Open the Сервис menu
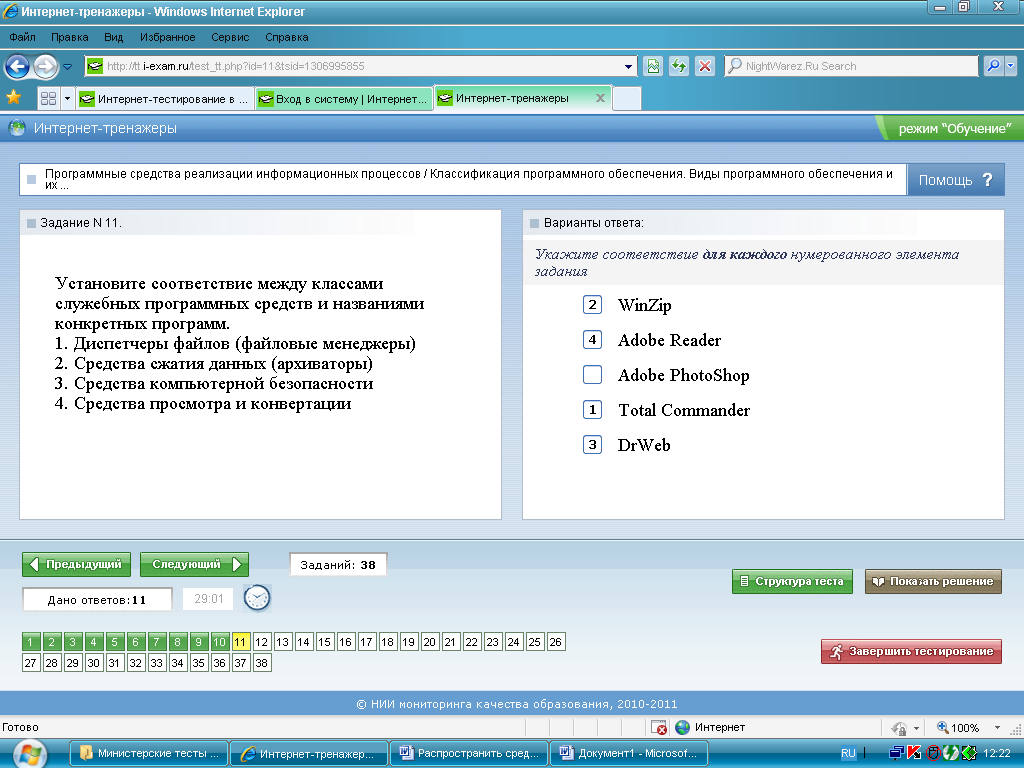 point(230,37)
